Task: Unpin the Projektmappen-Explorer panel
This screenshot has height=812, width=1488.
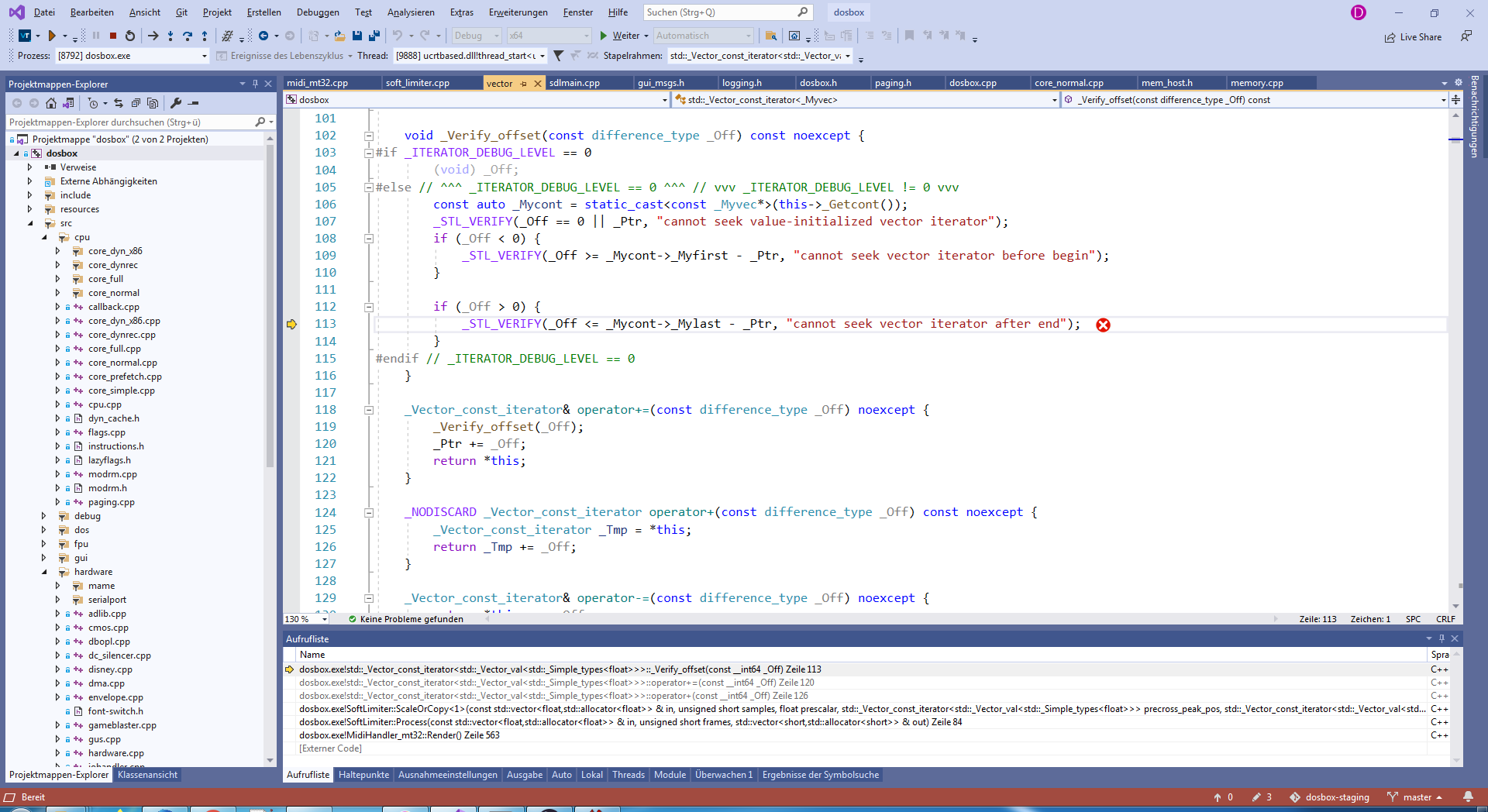Action: pos(255,84)
